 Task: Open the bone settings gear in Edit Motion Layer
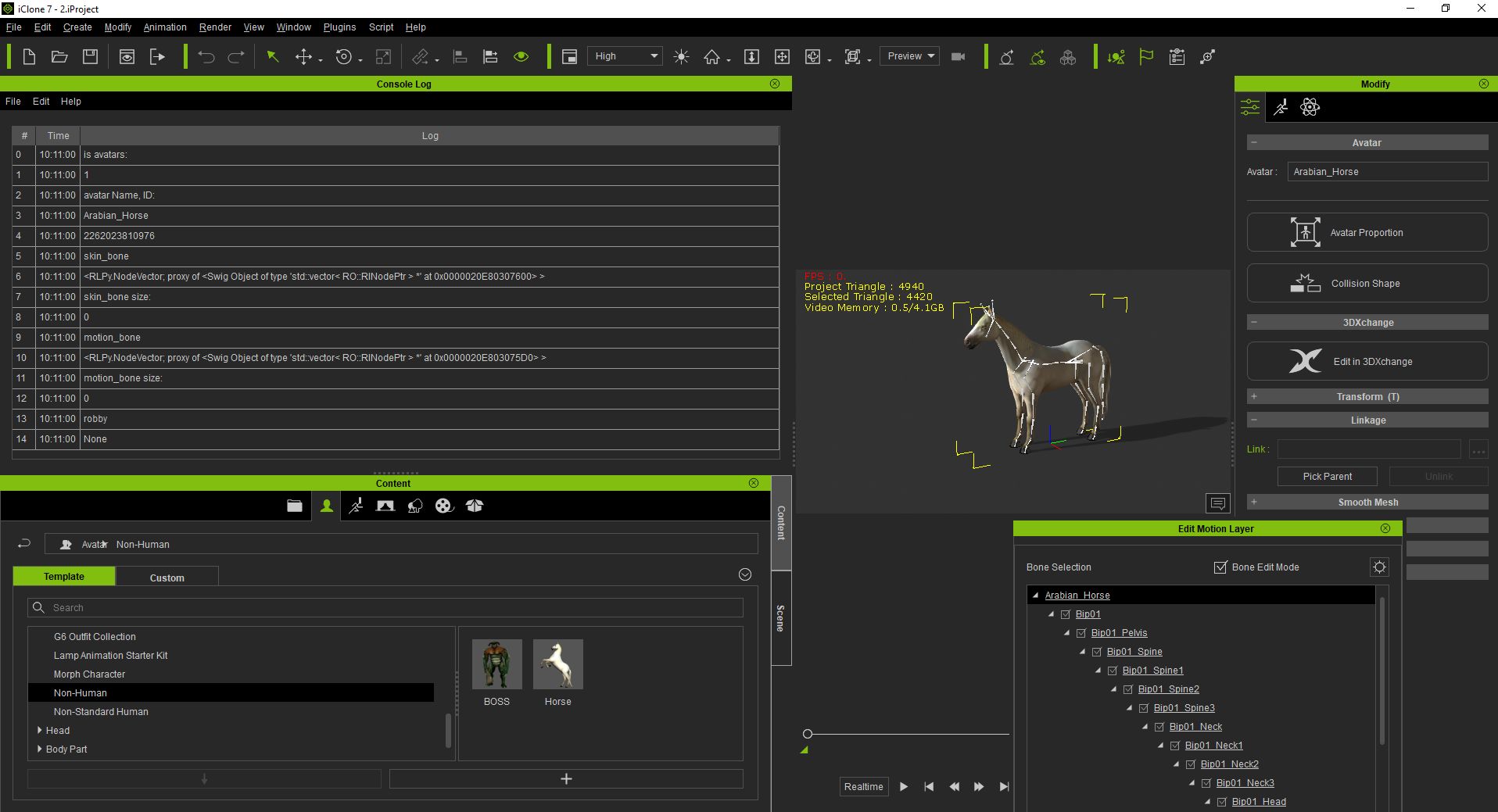tap(1380, 567)
